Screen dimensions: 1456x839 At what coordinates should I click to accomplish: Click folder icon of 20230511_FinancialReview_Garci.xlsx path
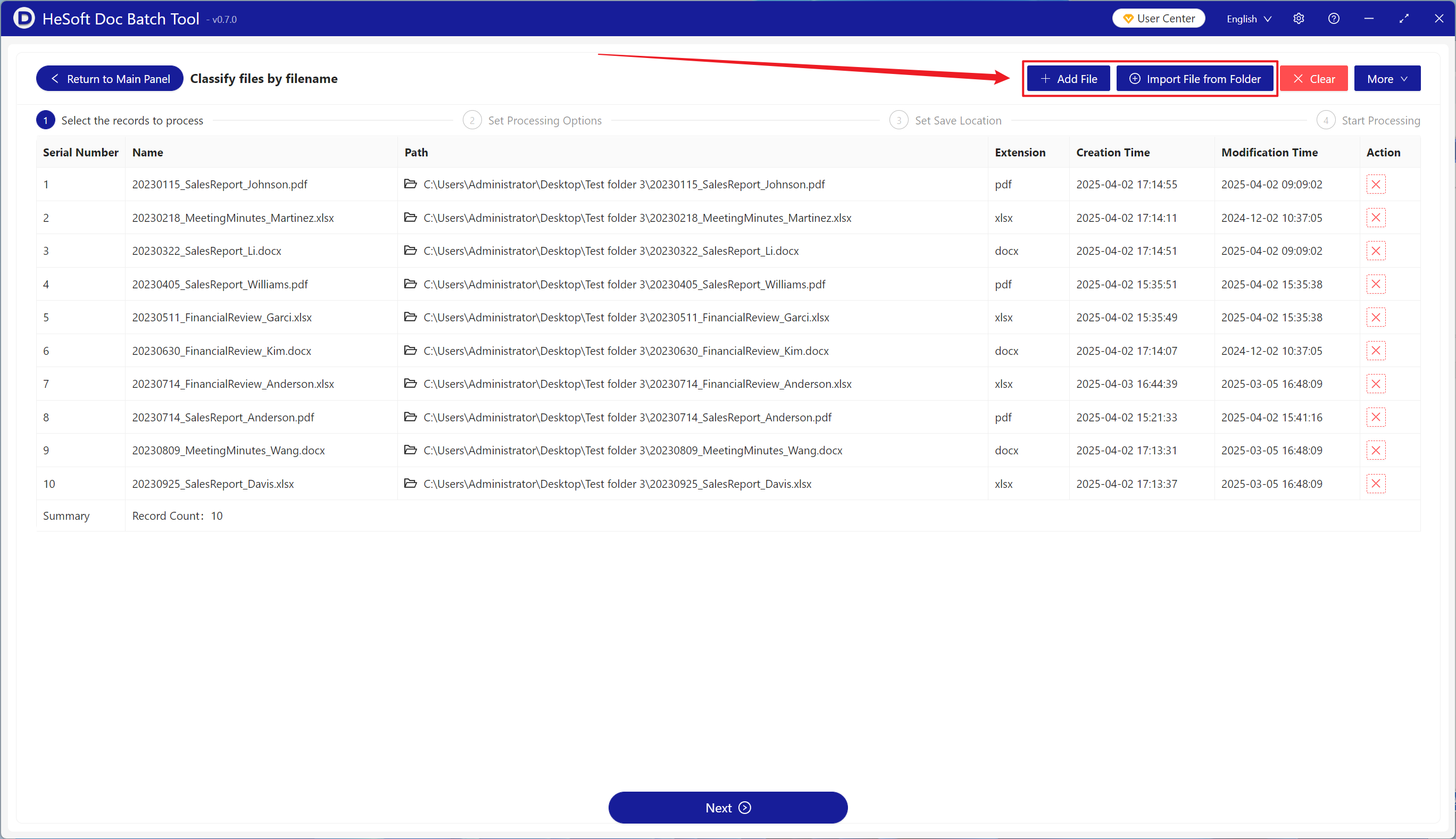[x=410, y=317]
